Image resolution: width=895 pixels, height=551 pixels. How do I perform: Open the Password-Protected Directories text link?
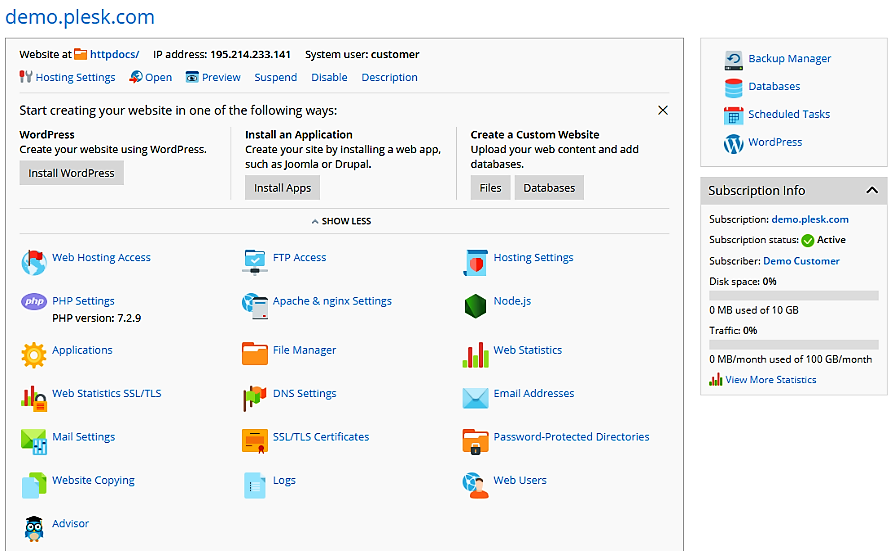[x=571, y=437]
